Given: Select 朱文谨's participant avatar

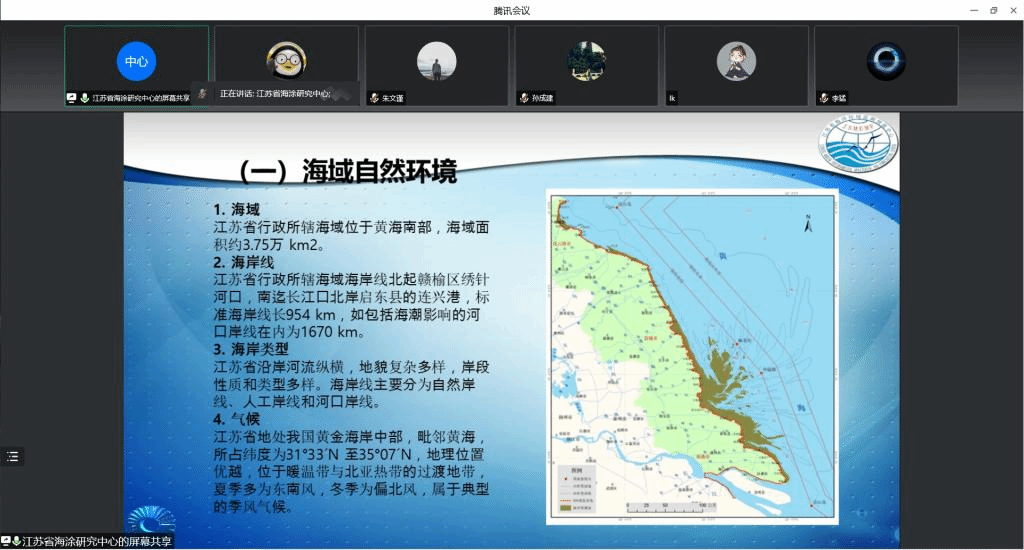Looking at the screenshot, I should (436, 61).
